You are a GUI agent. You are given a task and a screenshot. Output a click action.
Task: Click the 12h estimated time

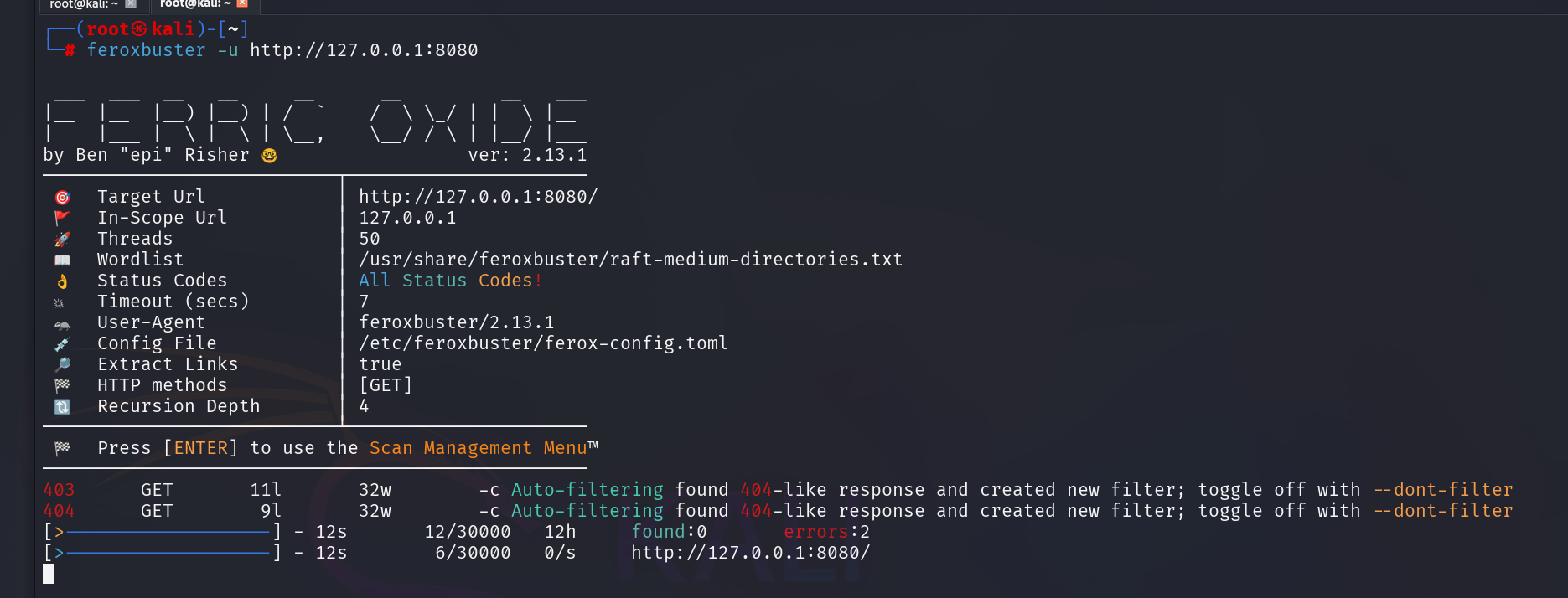[560, 532]
